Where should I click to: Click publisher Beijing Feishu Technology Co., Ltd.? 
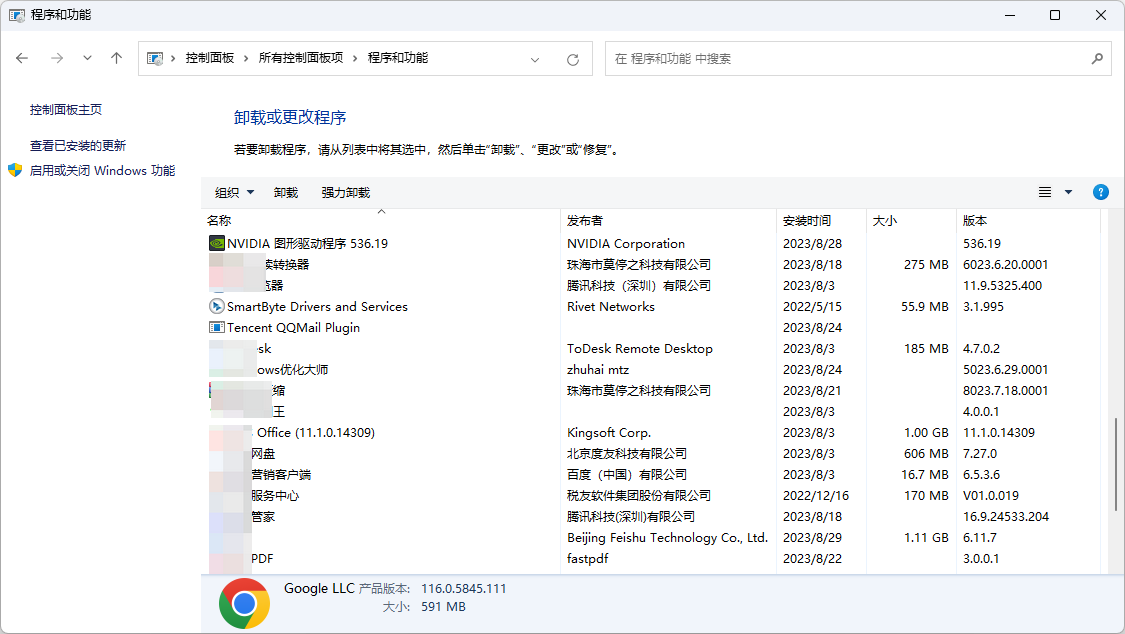point(667,538)
